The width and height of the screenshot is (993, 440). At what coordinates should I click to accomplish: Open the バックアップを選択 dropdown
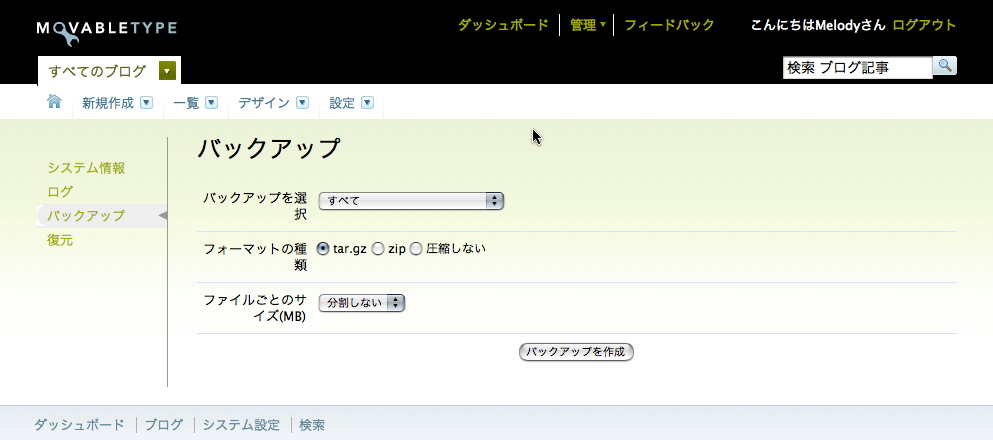tap(411, 201)
